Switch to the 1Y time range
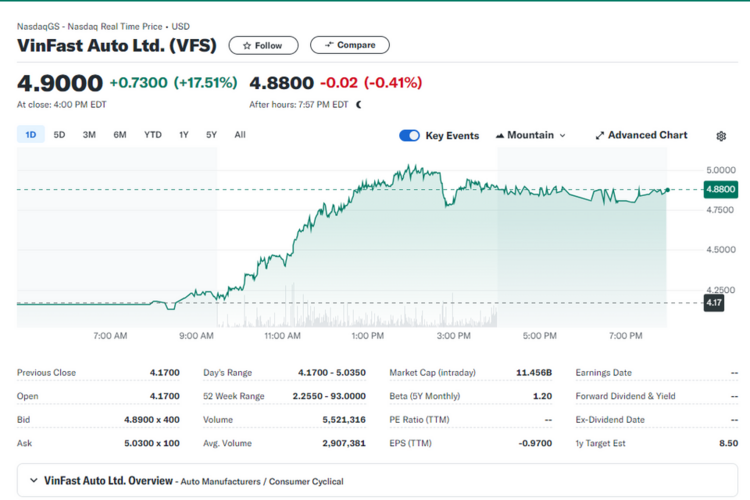This screenshot has width=750, height=500. click(x=184, y=135)
